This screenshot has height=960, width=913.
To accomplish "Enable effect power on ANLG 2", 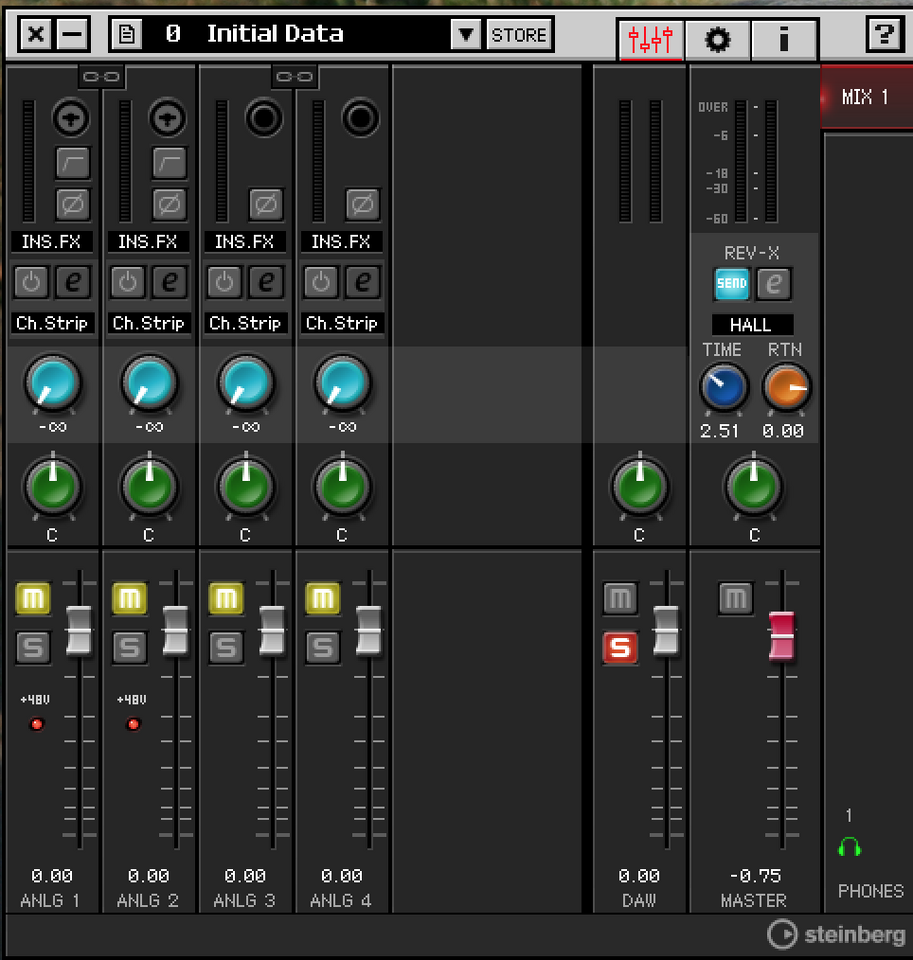I will tap(128, 282).
